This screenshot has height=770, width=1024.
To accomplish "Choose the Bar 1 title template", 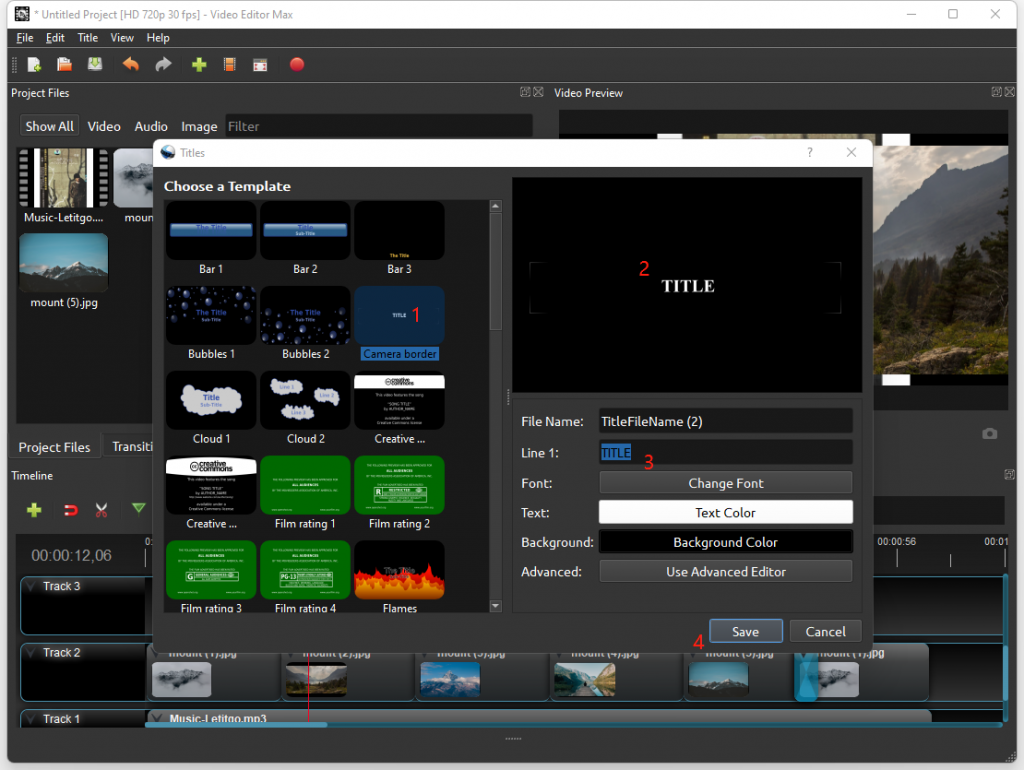I will pos(211,238).
